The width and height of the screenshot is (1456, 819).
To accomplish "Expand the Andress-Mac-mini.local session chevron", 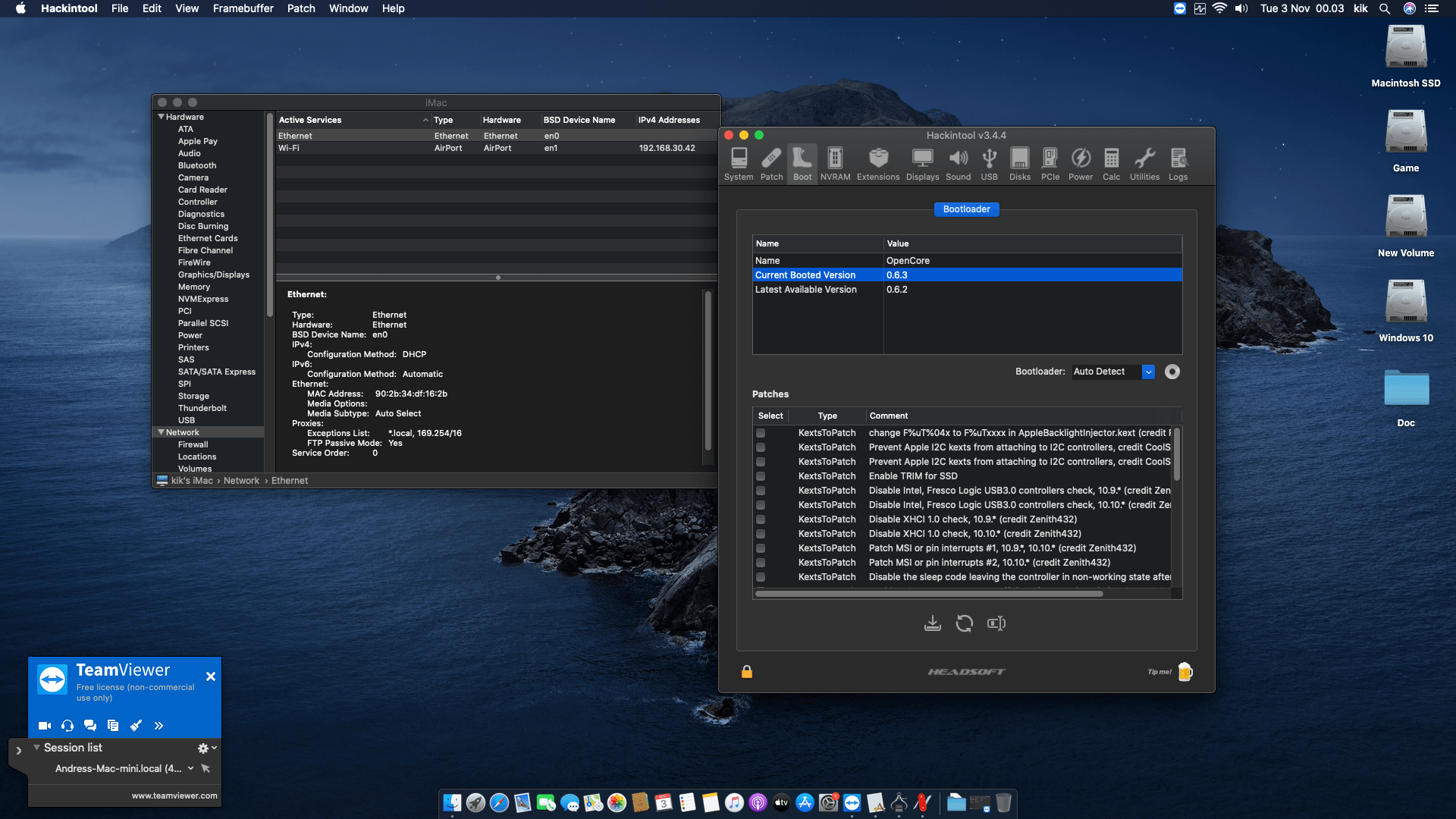I will click(x=190, y=768).
